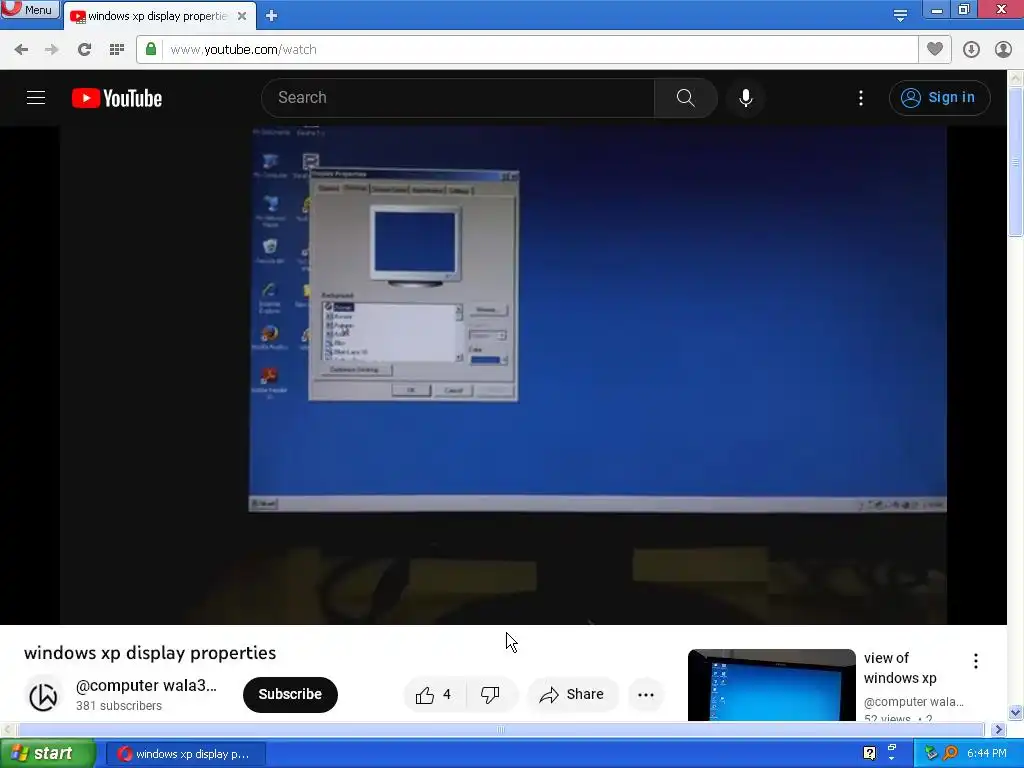1024x768 pixels.
Task: Open more actions ellipsis below video
Action: click(x=646, y=695)
